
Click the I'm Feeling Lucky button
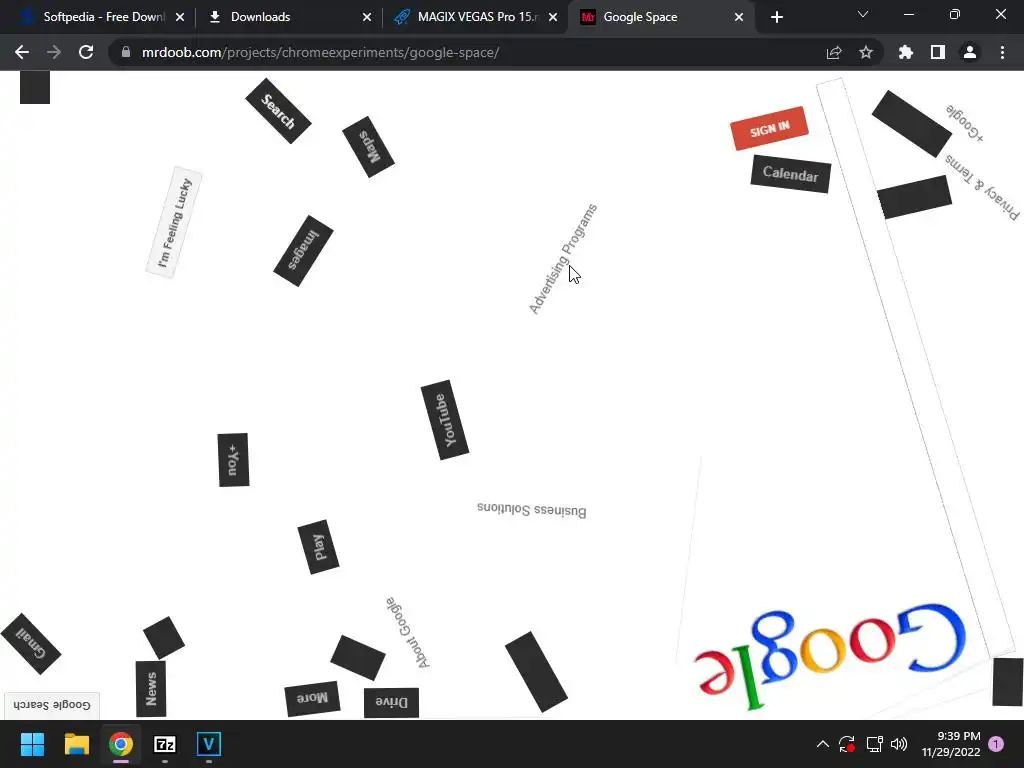click(x=174, y=223)
